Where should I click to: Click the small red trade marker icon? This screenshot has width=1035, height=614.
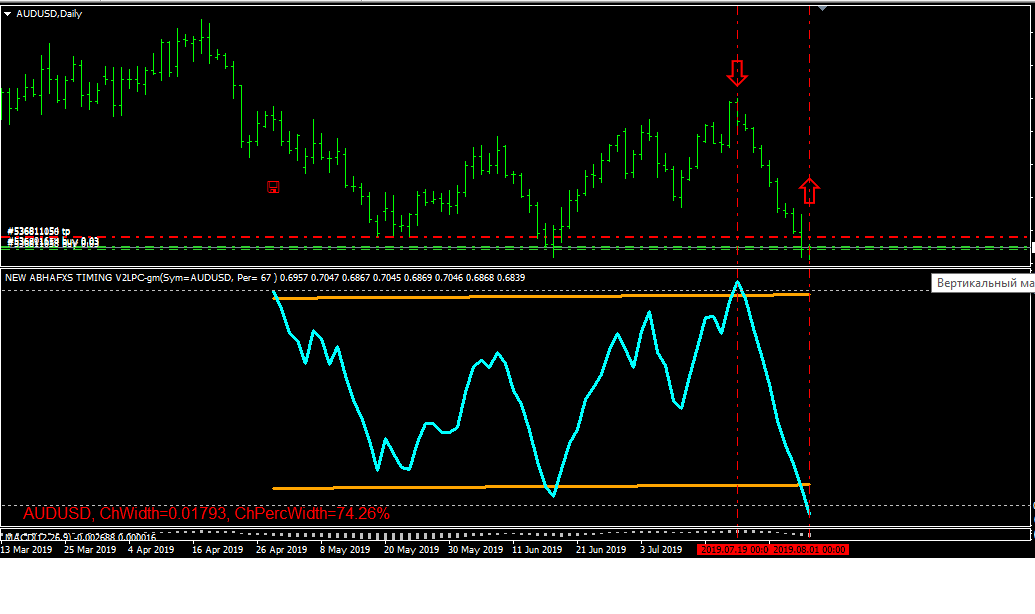click(273, 187)
